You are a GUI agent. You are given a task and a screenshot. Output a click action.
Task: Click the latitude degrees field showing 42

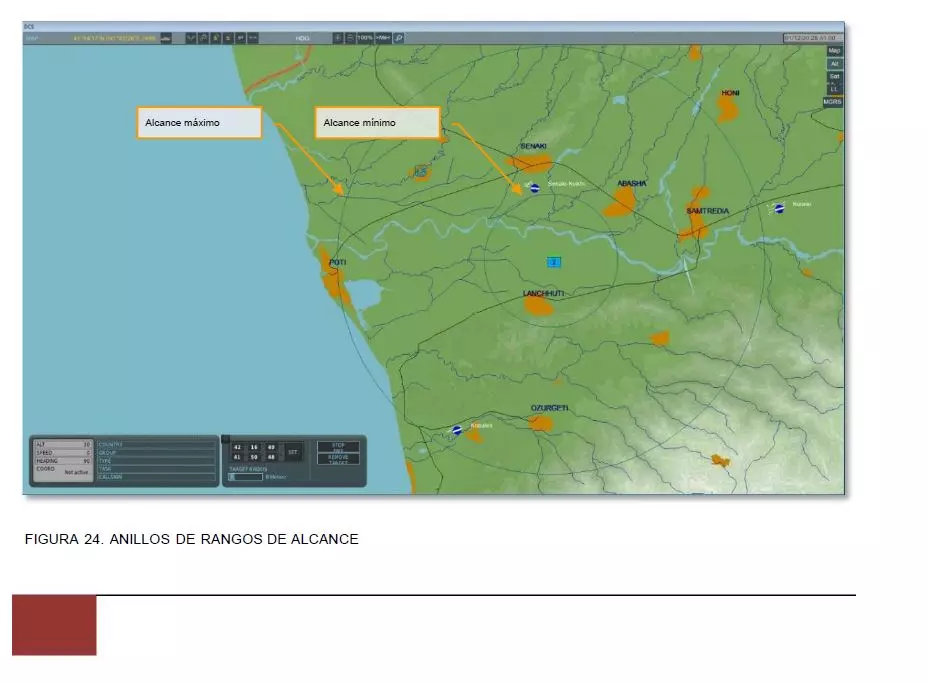(x=237, y=447)
